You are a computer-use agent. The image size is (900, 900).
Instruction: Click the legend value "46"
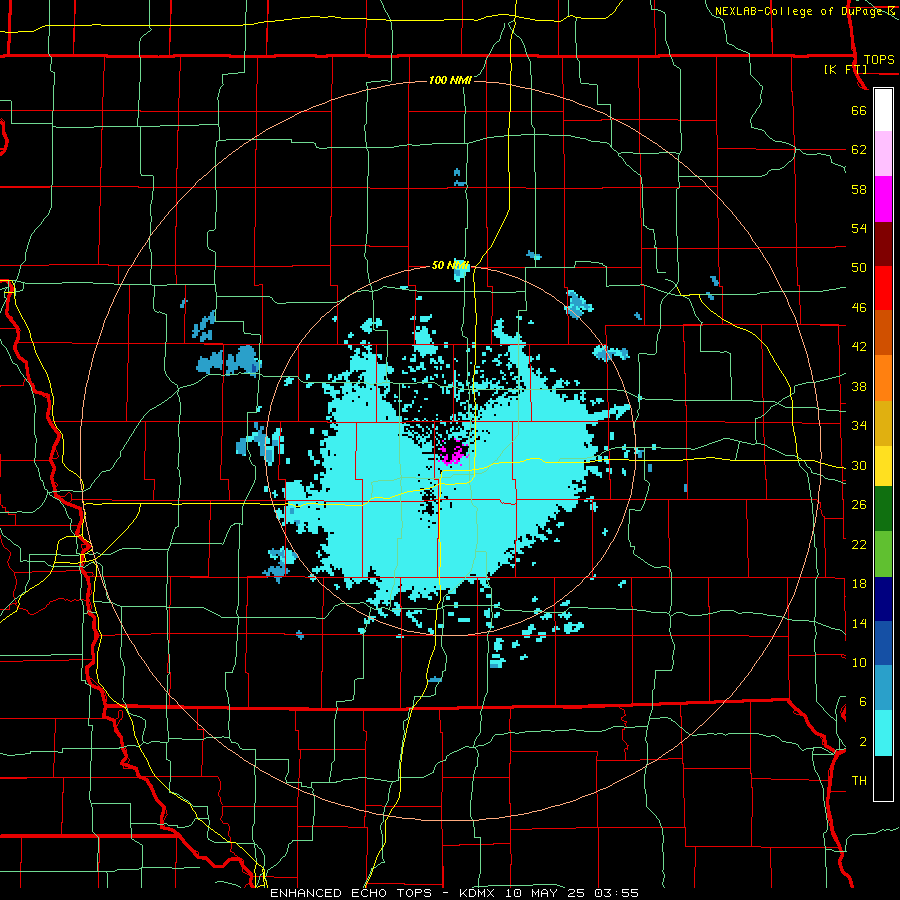click(859, 308)
